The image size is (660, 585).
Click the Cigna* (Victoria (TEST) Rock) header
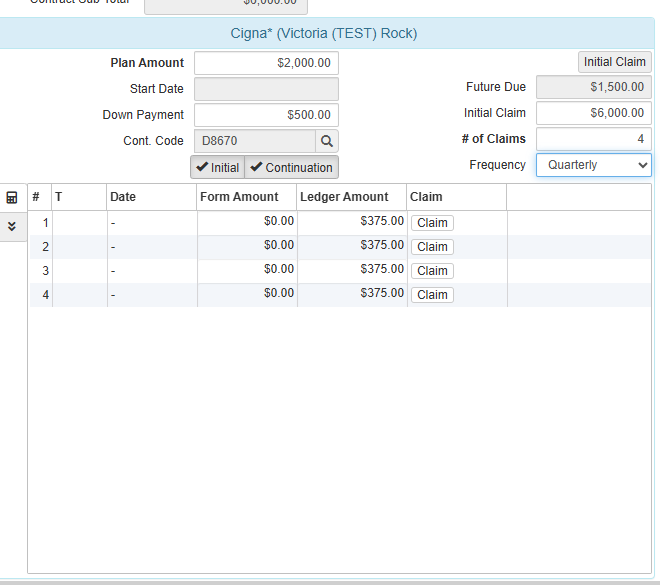tap(324, 33)
